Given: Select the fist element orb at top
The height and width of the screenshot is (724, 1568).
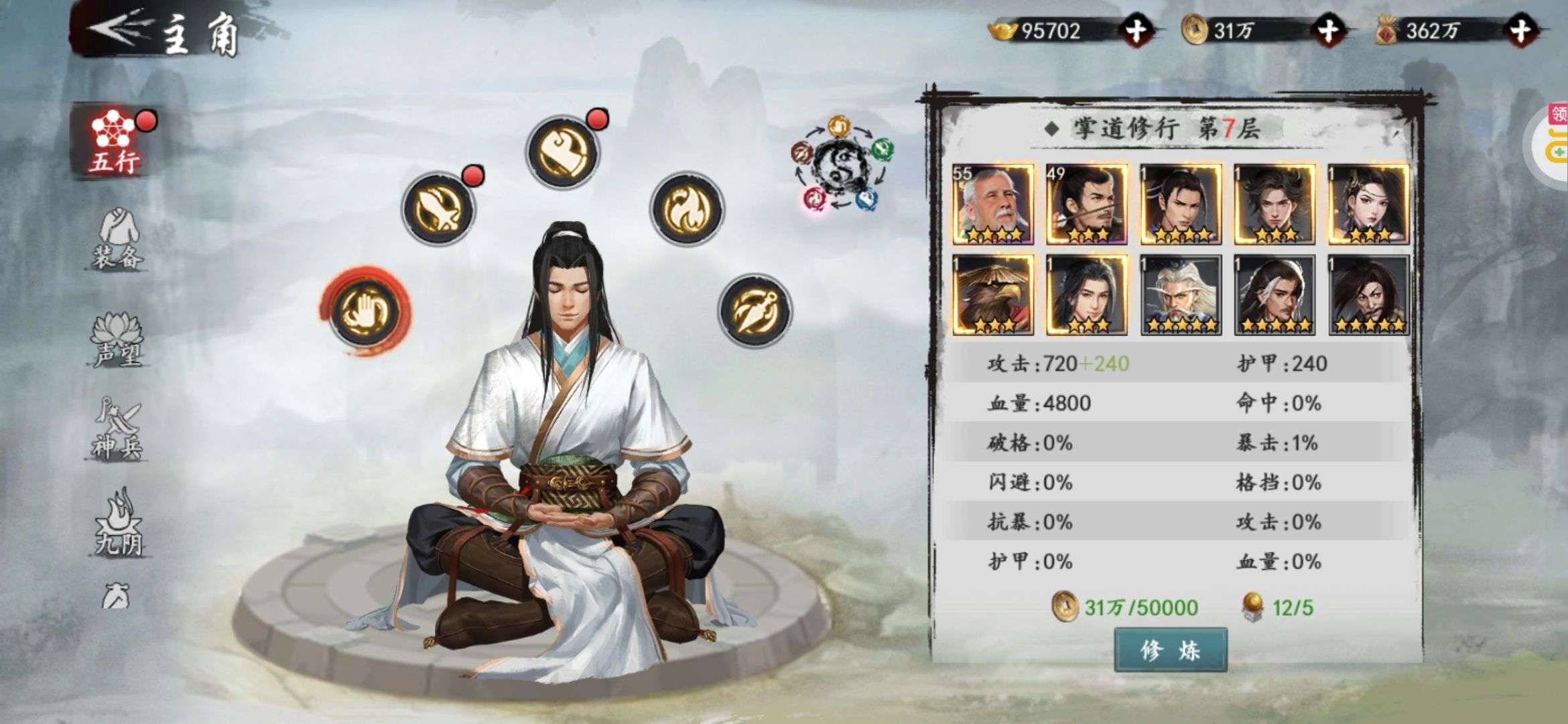Looking at the screenshot, I should tap(562, 152).
